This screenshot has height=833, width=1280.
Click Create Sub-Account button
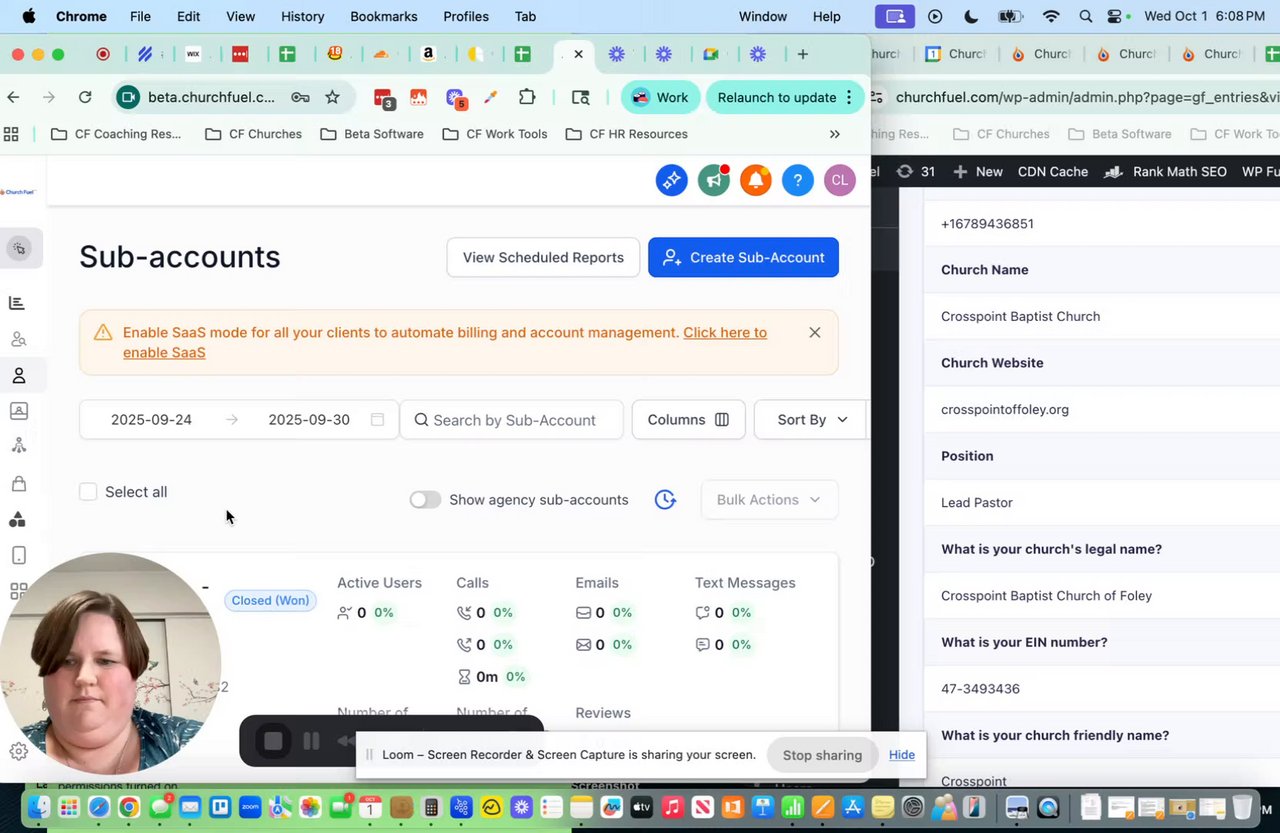[743, 257]
